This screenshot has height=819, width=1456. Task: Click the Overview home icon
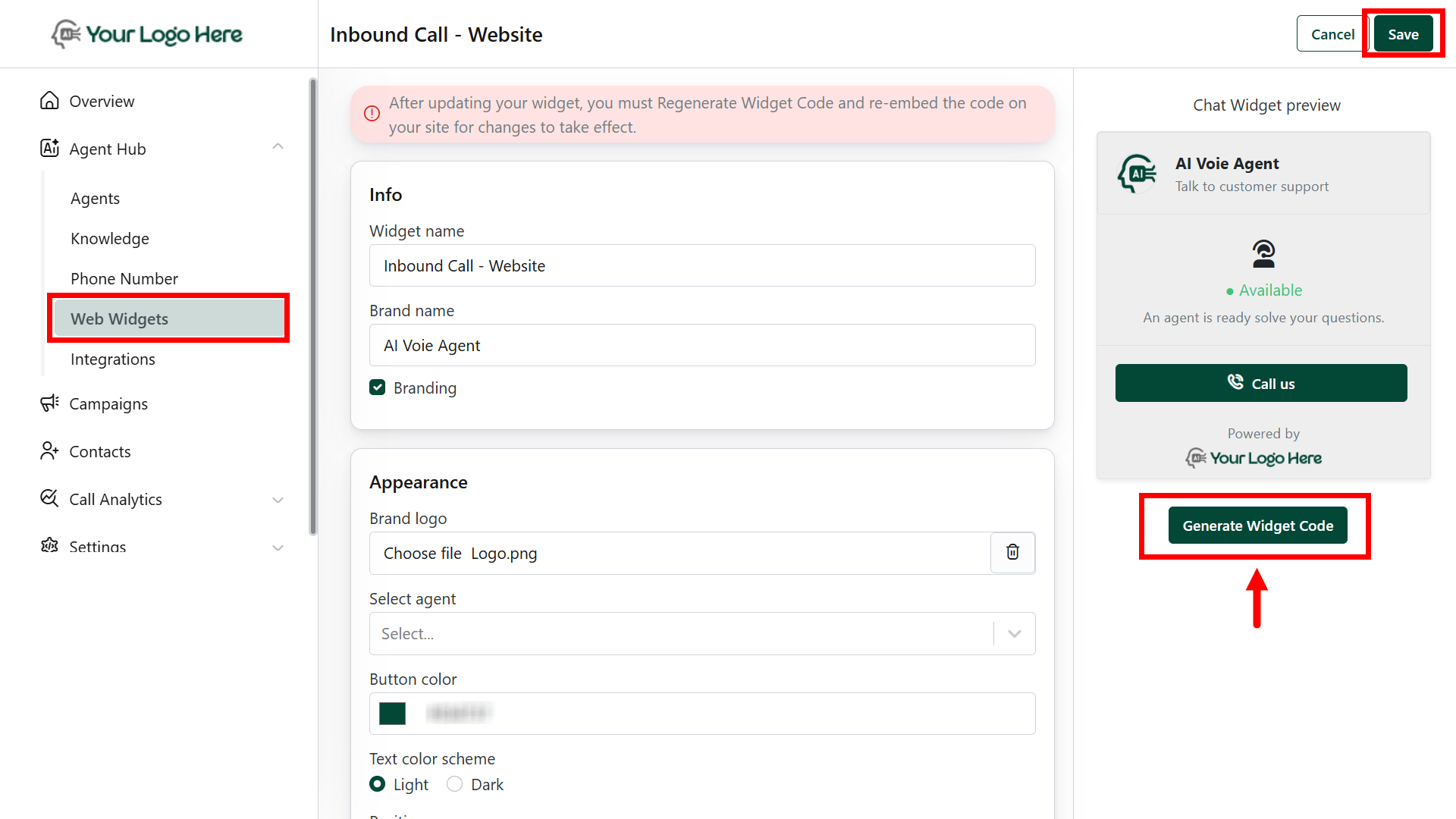click(49, 101)
